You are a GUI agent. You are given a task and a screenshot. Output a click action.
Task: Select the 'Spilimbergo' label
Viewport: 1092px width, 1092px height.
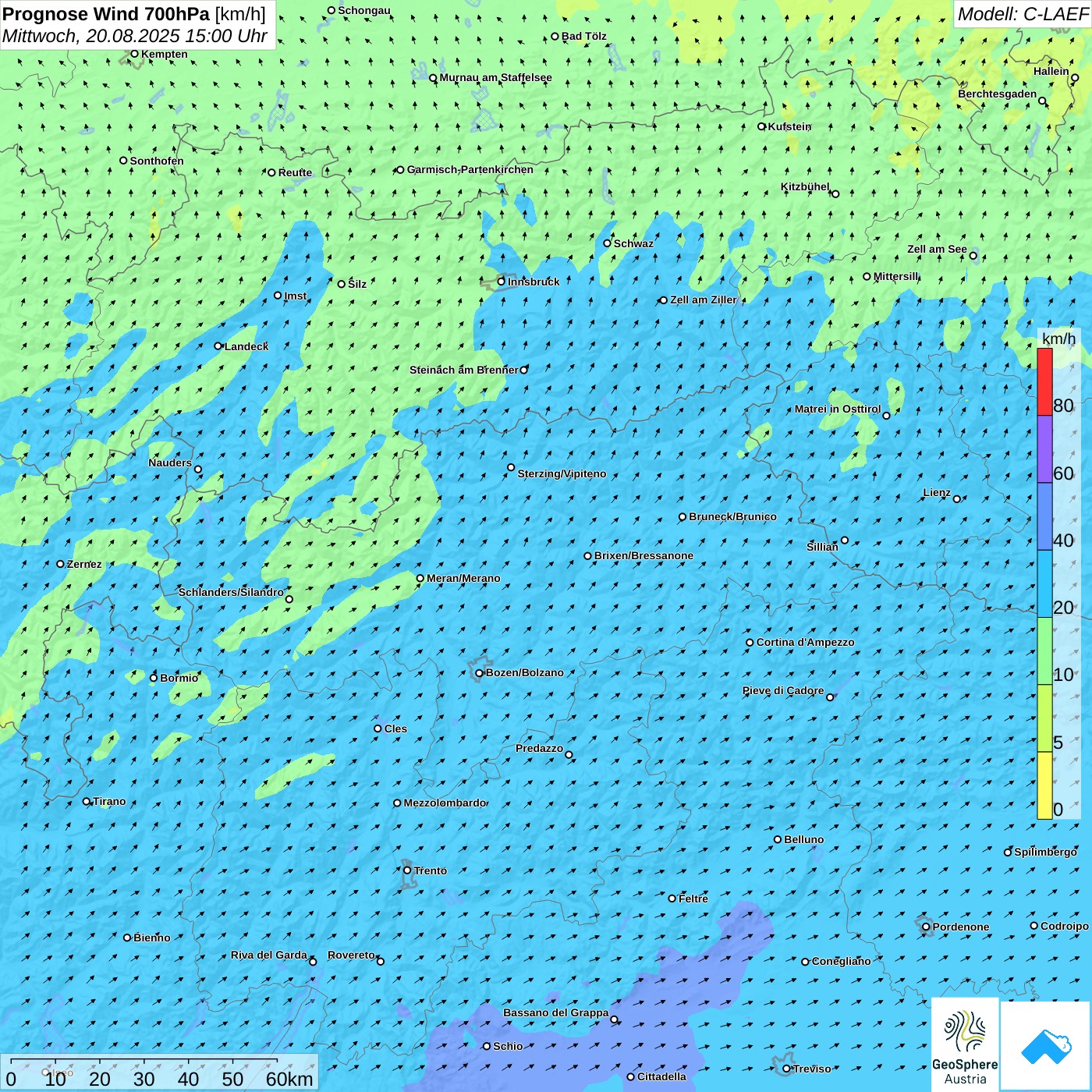coord(1045,852)
